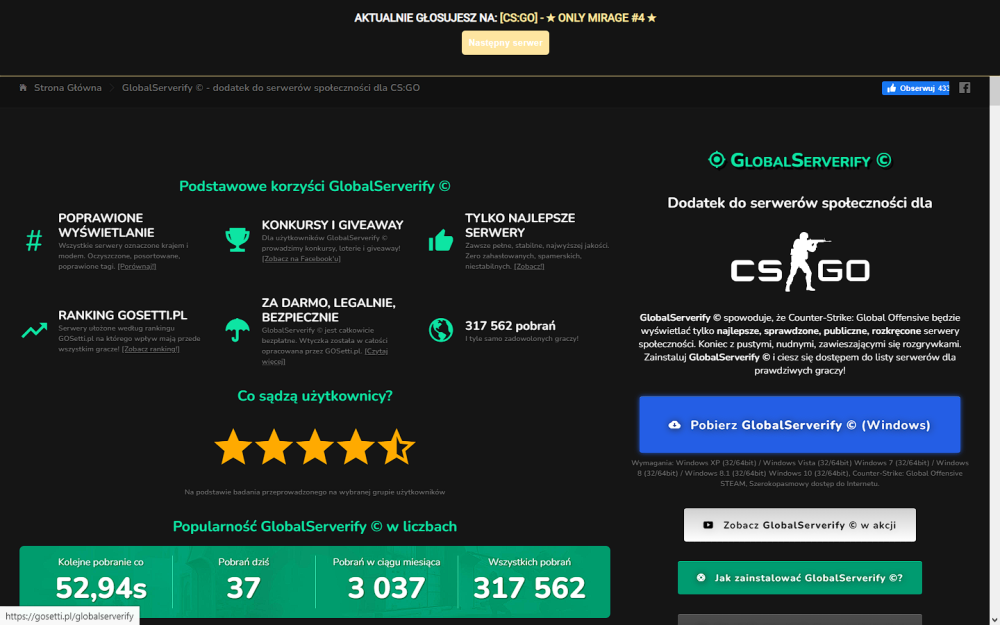This screenshot has width=1000, height=625.
Task: Click the half-filled fifth rating star
Action: [x=396, y=447]
